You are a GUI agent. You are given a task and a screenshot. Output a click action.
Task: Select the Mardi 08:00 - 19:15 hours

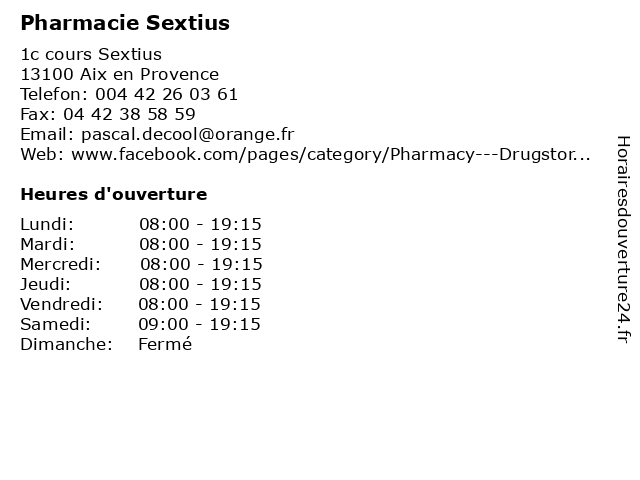tap(200, 244)
